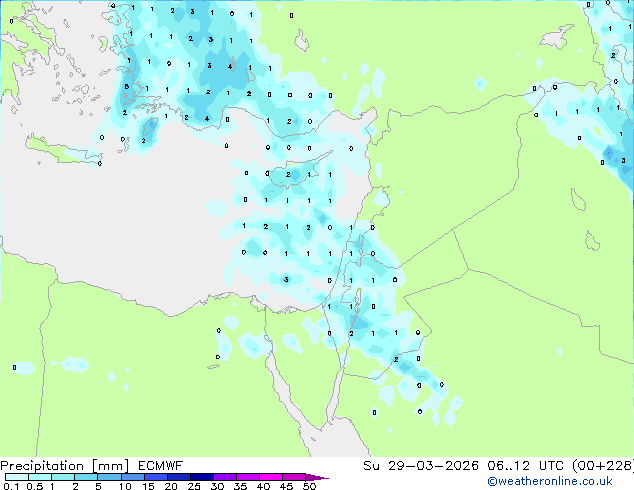Click the 'Precipitation' title text
The image size is (634, 490).
tap(42, 466)
